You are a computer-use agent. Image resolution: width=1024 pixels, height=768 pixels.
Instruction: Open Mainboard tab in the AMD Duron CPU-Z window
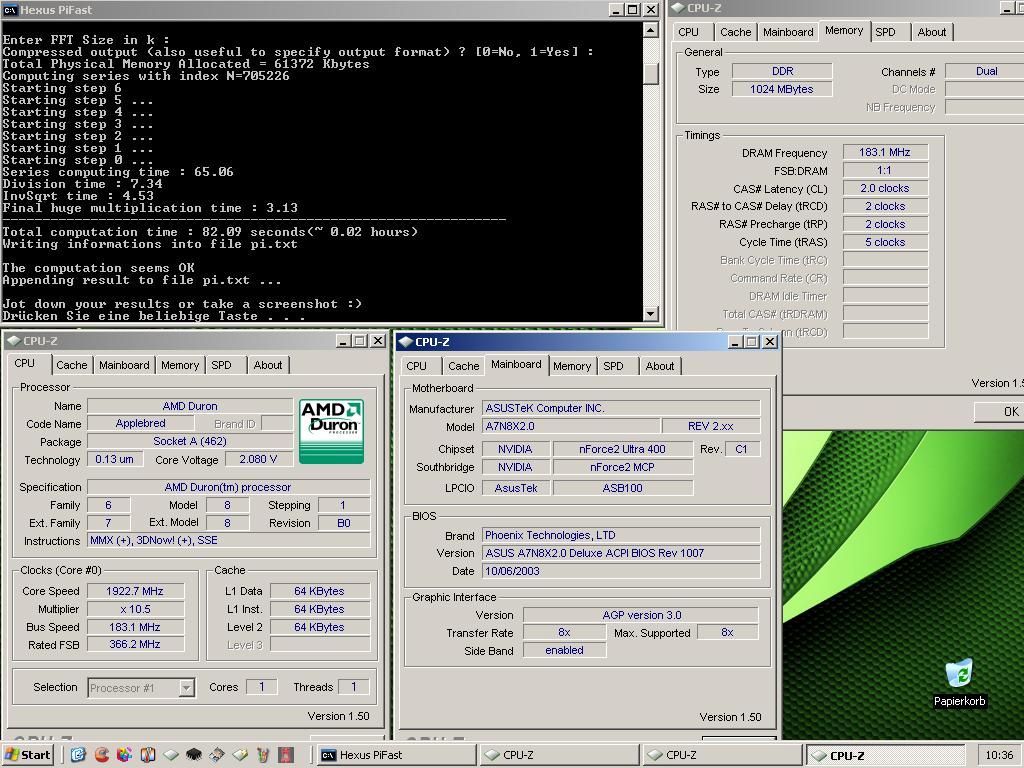[124, 365]
